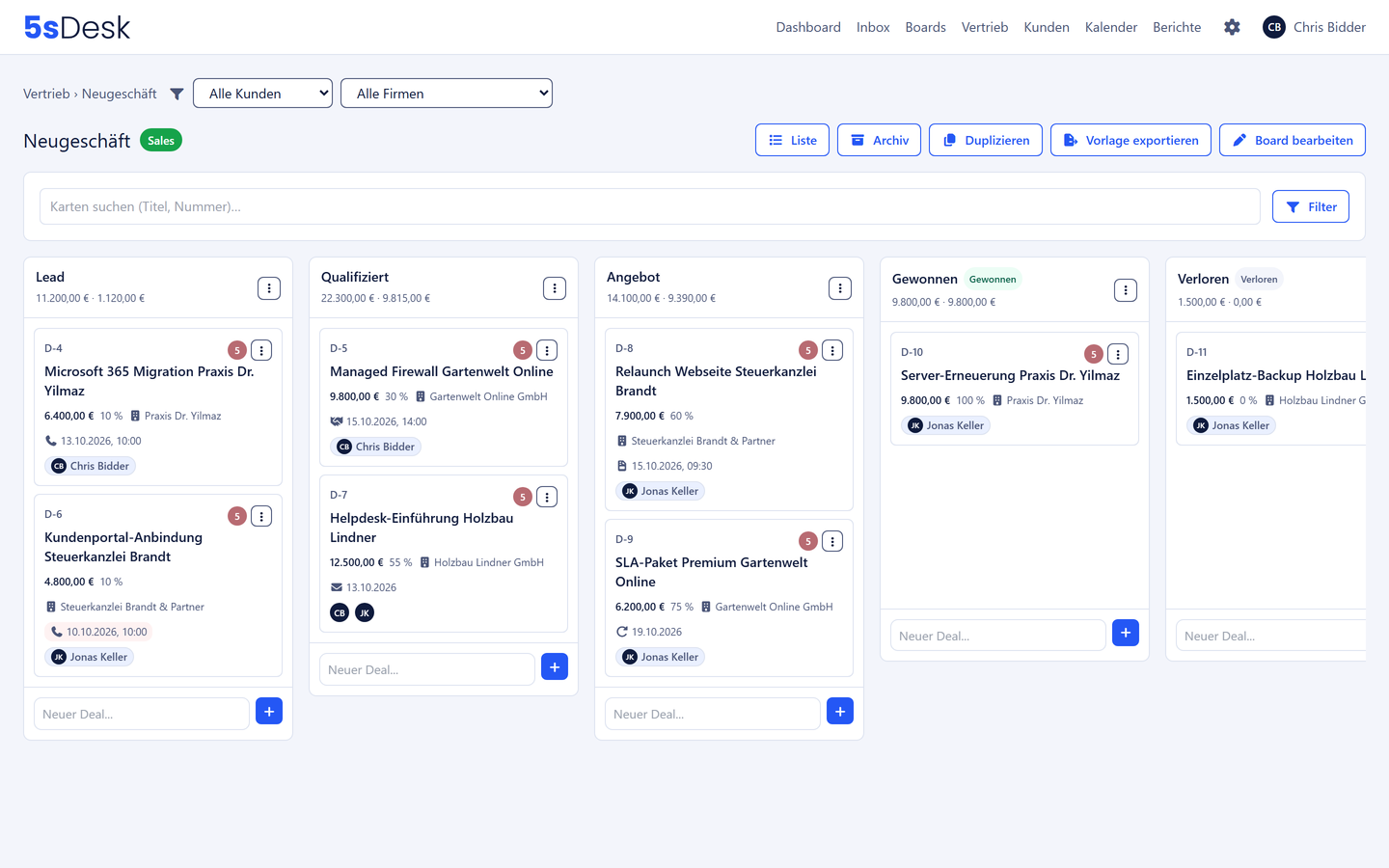
Task: Open the card menu for deal D-6
Action: (x=261, y=516)
